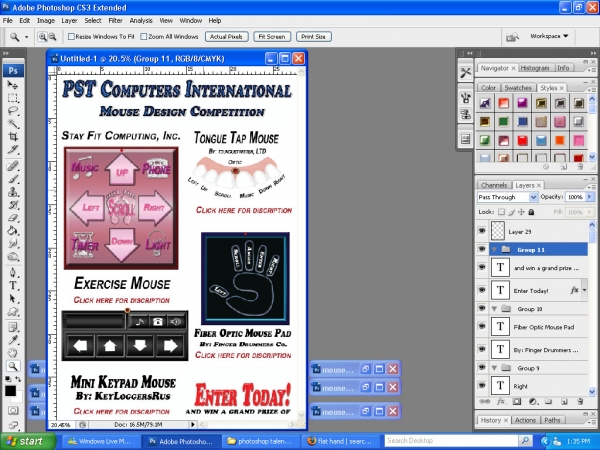Viewport: 600px width, 450px height.
Task: Open the Layer menu
Action: pyautogui.click(x=69, y=21)
